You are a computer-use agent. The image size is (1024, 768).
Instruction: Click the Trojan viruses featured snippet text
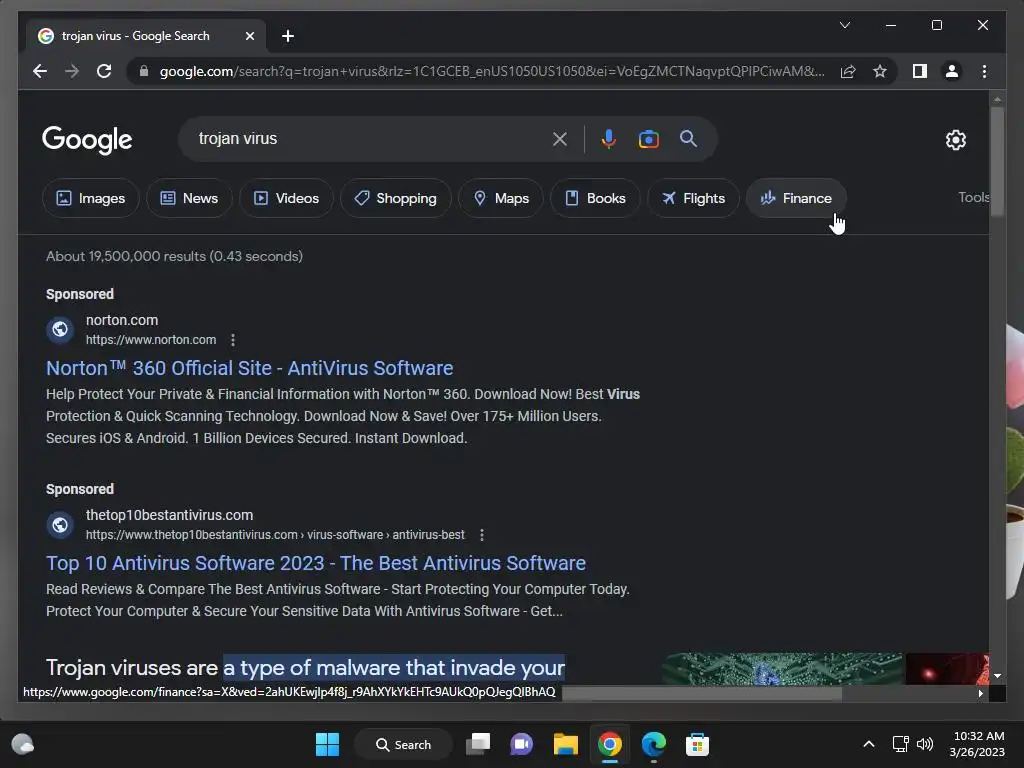[305, 668]
